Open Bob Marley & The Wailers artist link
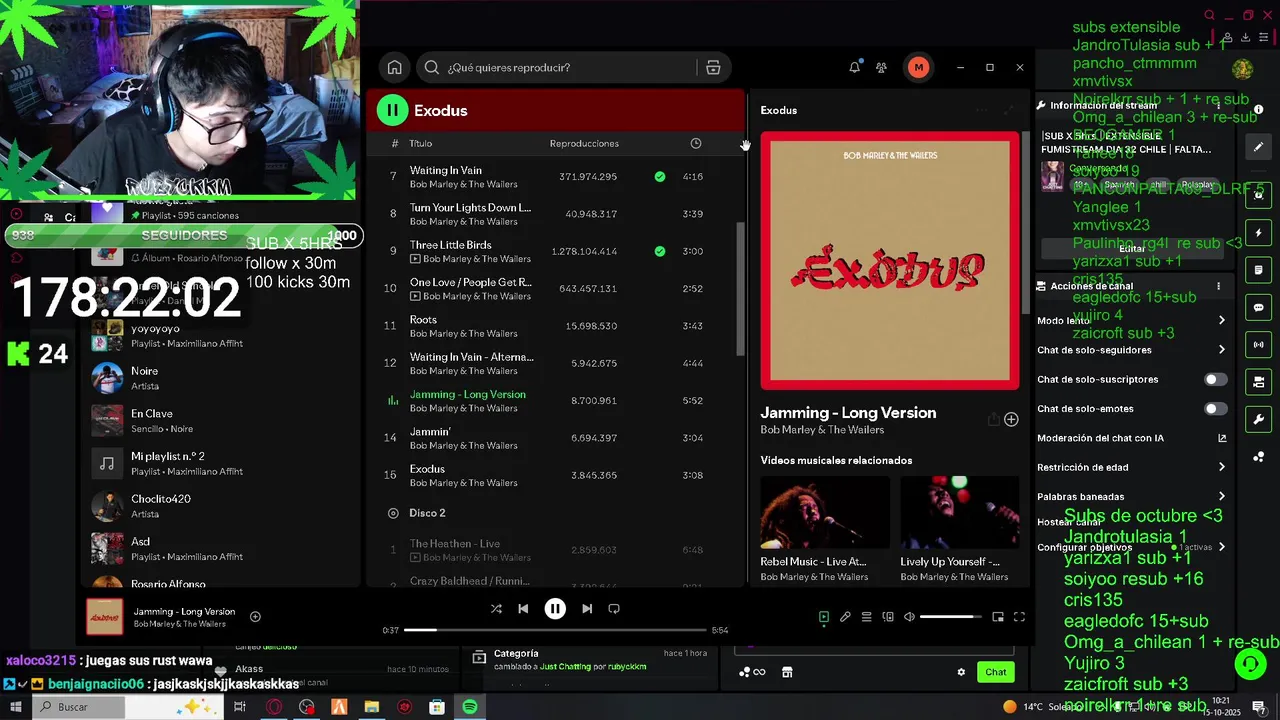 822,430
